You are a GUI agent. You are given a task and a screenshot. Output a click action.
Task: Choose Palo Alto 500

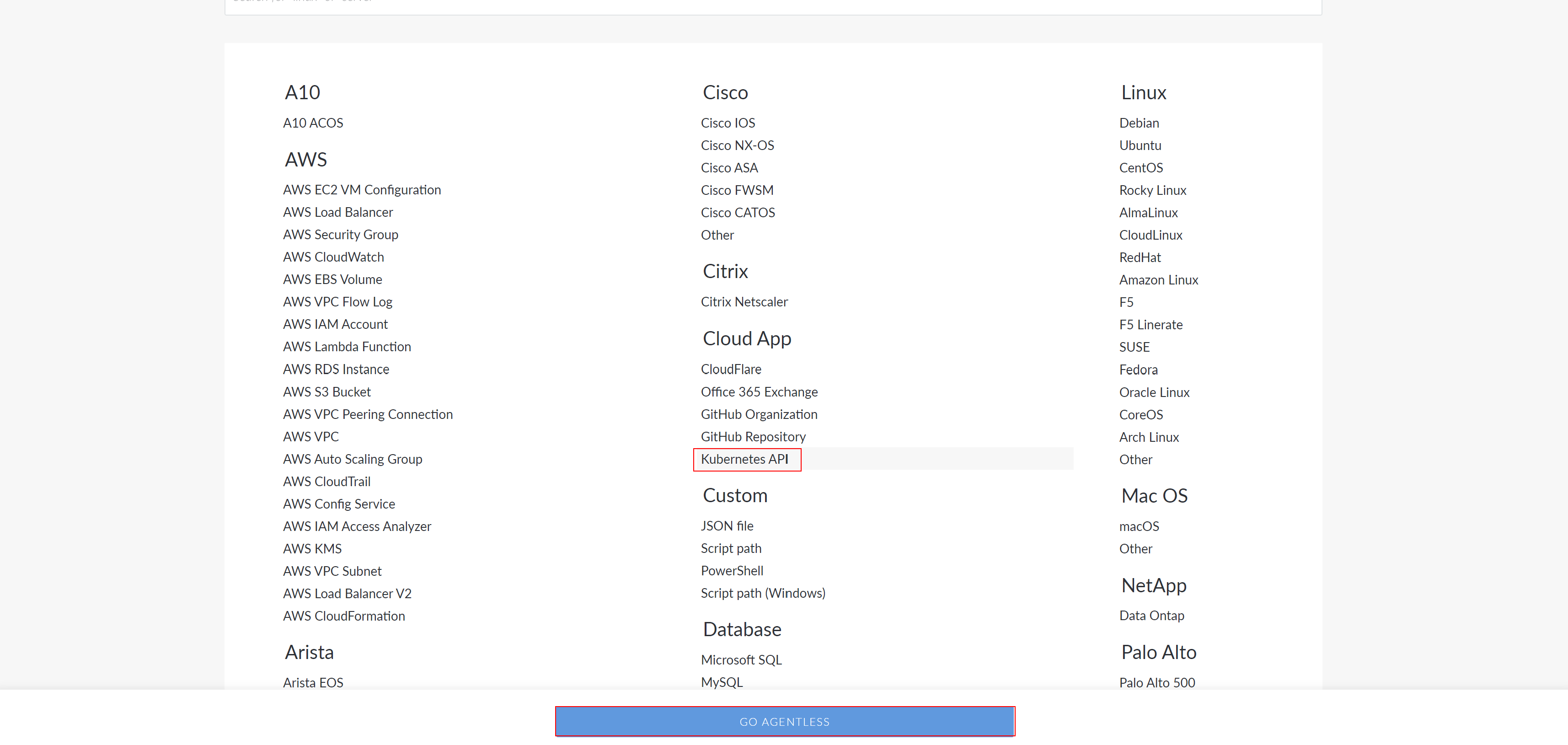click(x=1156, y=683)
